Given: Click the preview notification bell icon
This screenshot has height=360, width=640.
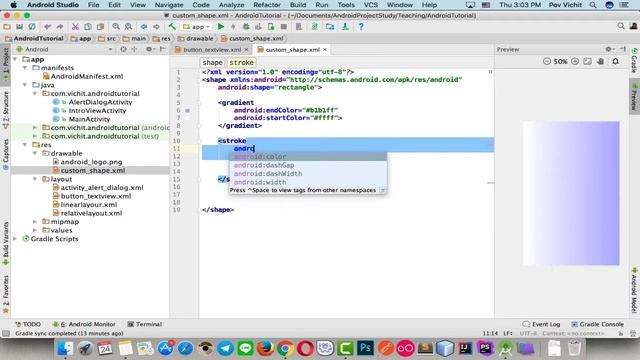Looking at the screenshot, I should [x=616, y=61].
